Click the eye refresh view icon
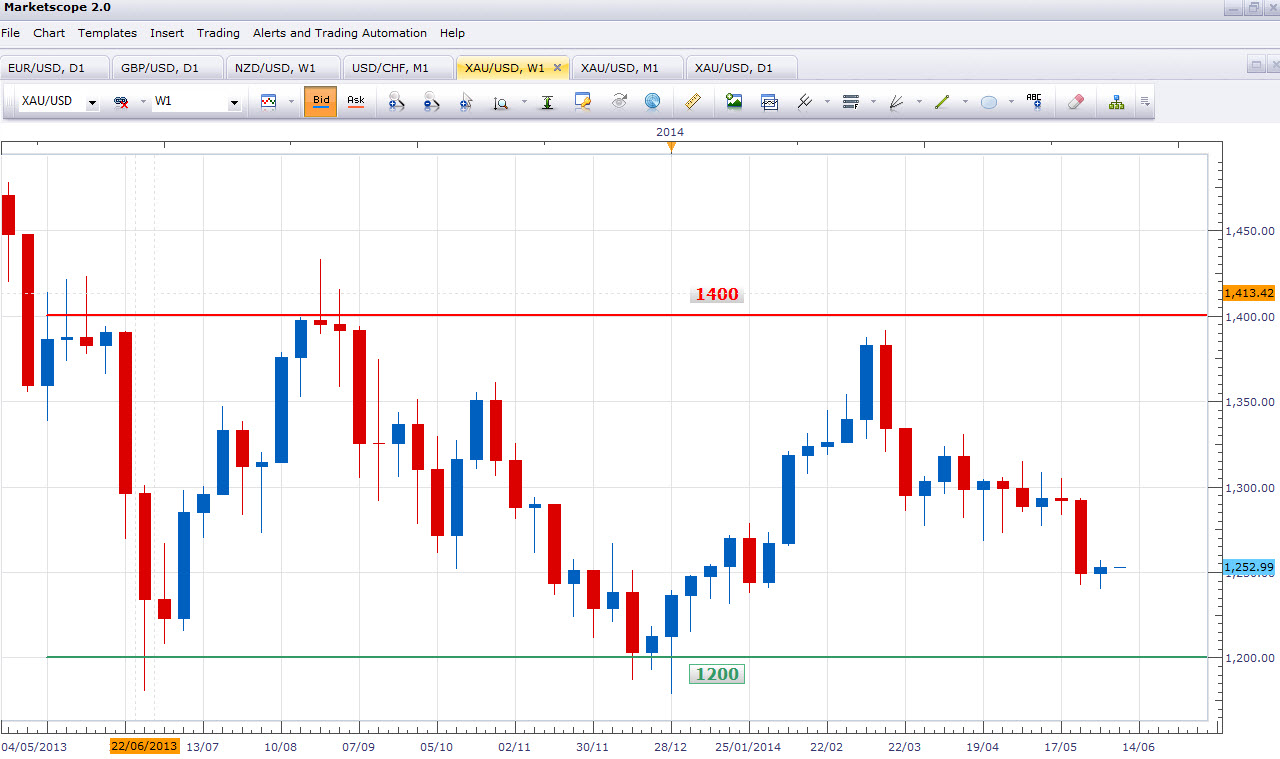Image resolution: width=1280 pixels, height=759 pixels. 618,102
